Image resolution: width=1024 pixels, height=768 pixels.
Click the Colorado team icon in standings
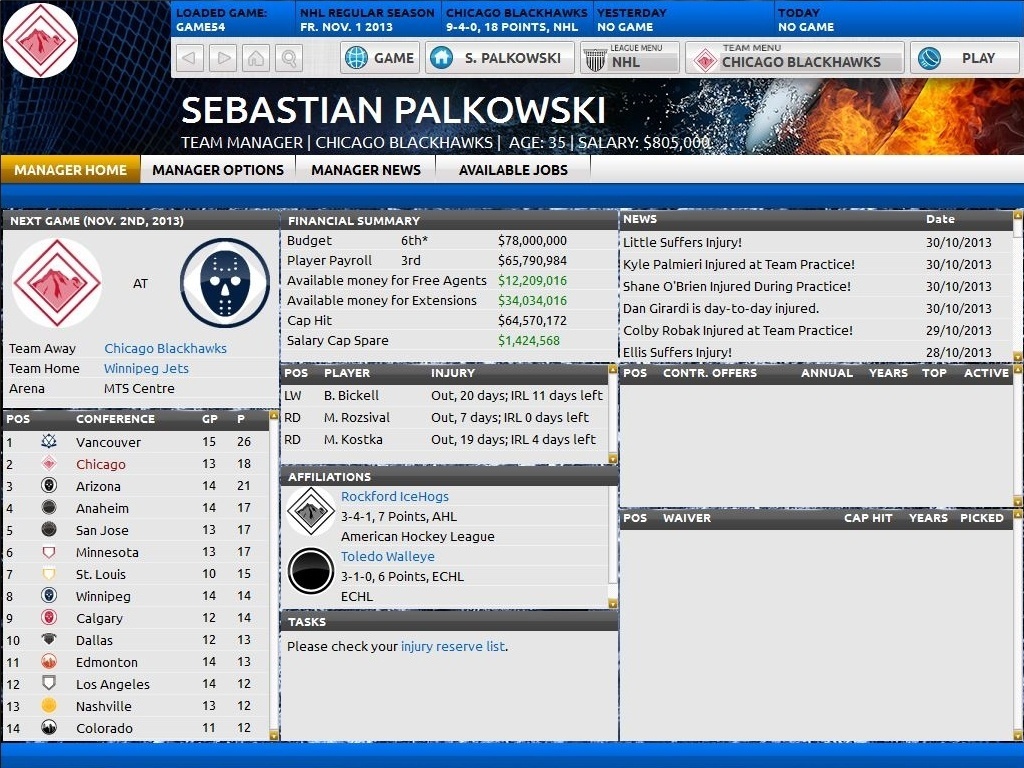click(x=49, y=728)
